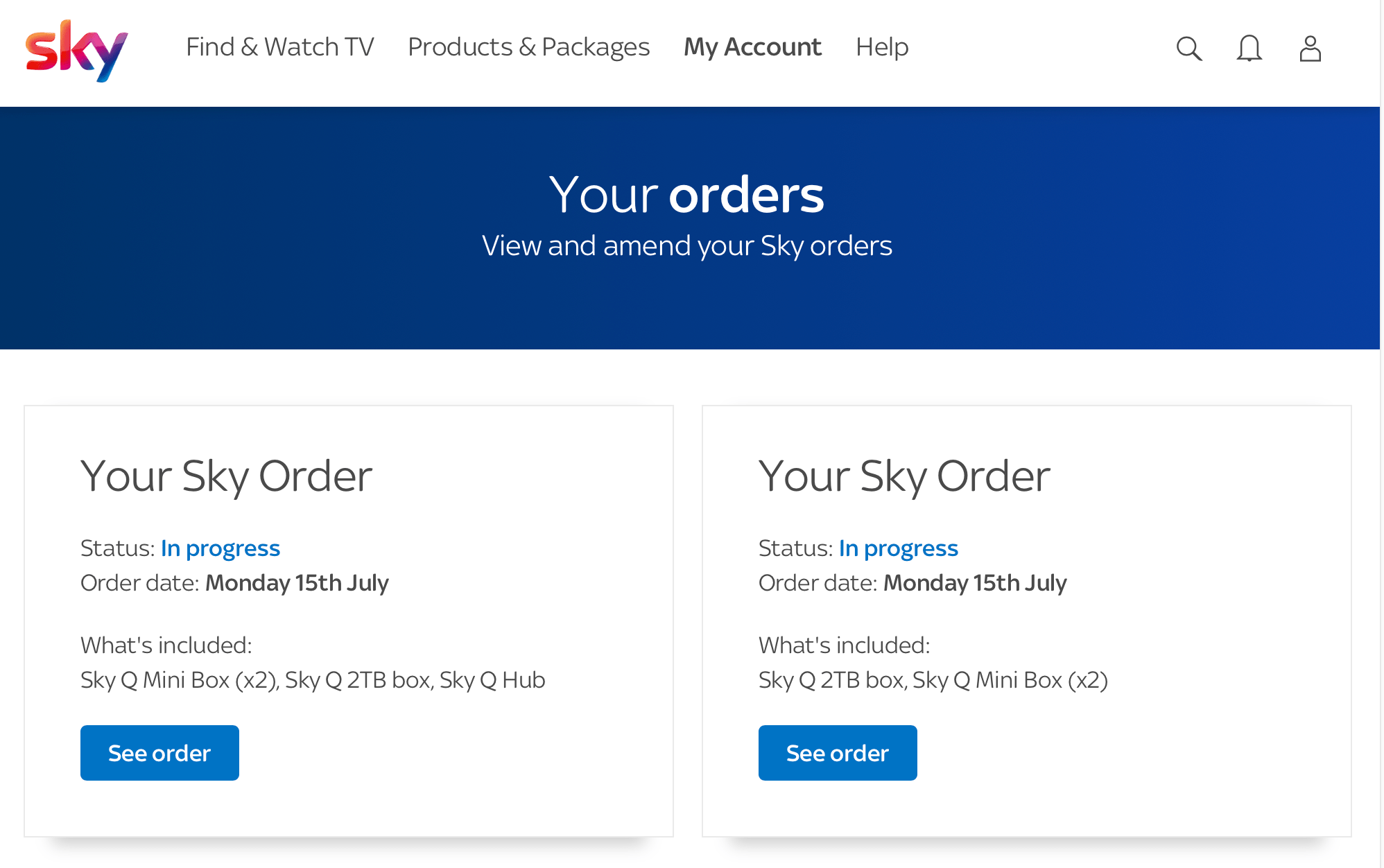This screenshot has height=868, width=1384.
Task: Click In progress status on the left order
Action: 220,548
